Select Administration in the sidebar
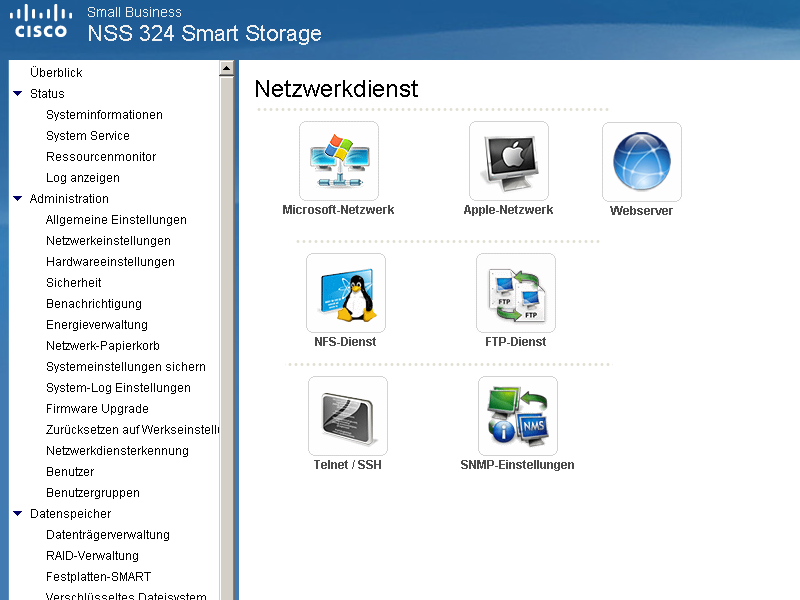 point(69,198)
